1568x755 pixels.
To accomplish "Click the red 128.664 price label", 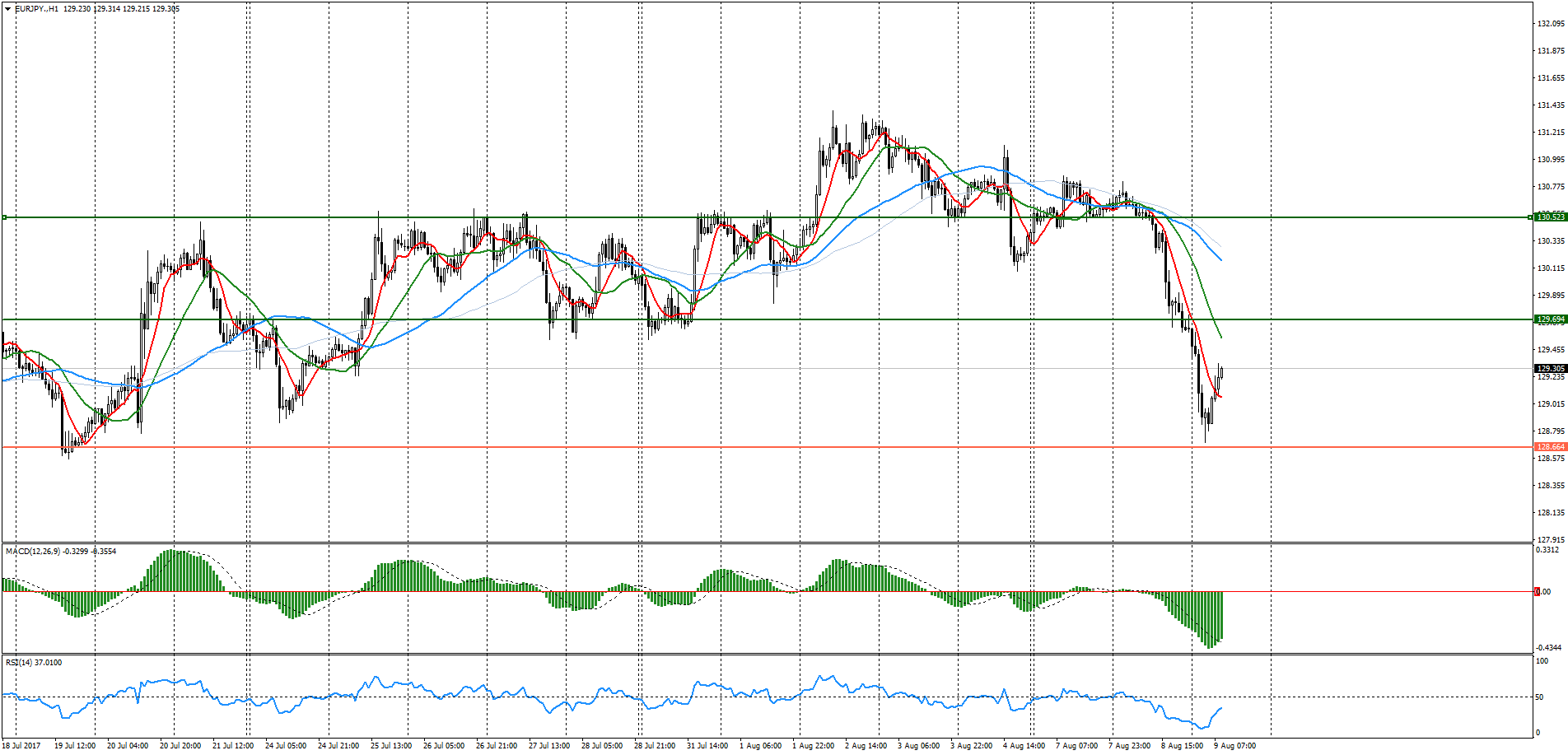I will 1550,447.
